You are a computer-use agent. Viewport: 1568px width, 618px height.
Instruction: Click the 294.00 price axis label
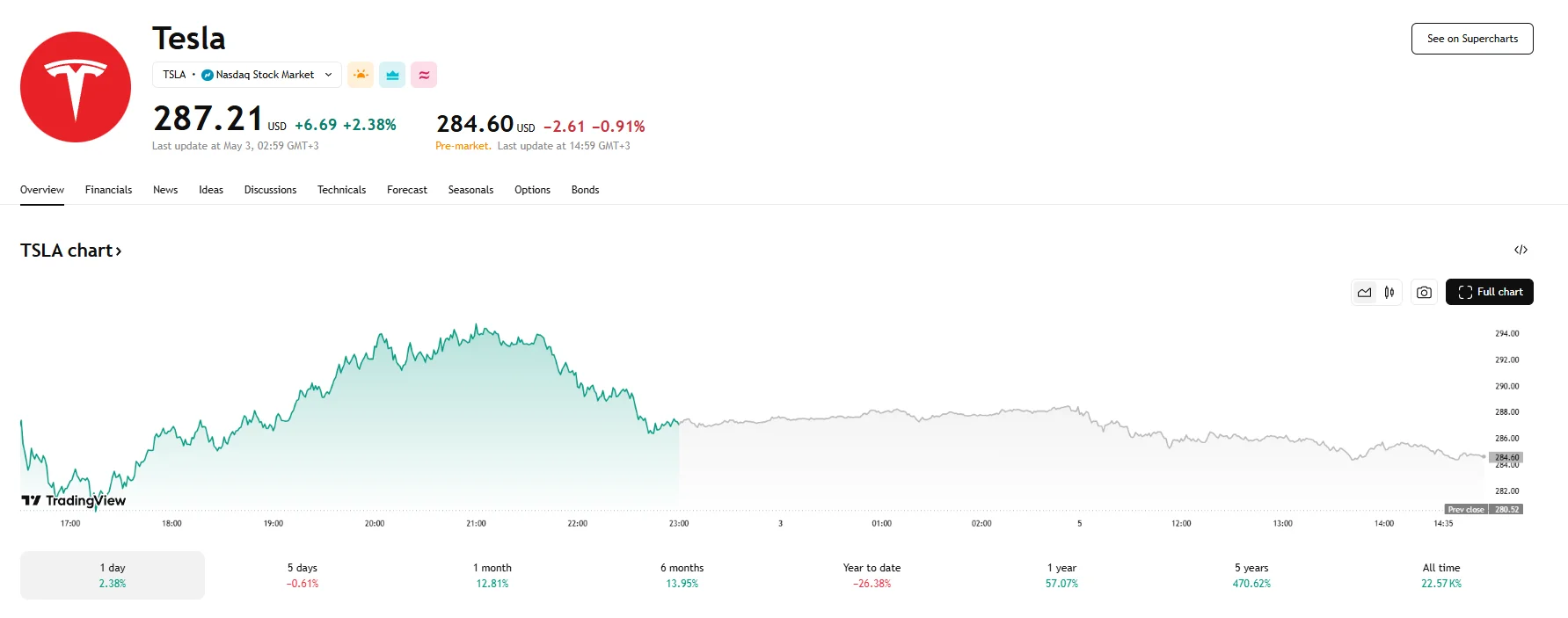click(x=1506, y=333)
